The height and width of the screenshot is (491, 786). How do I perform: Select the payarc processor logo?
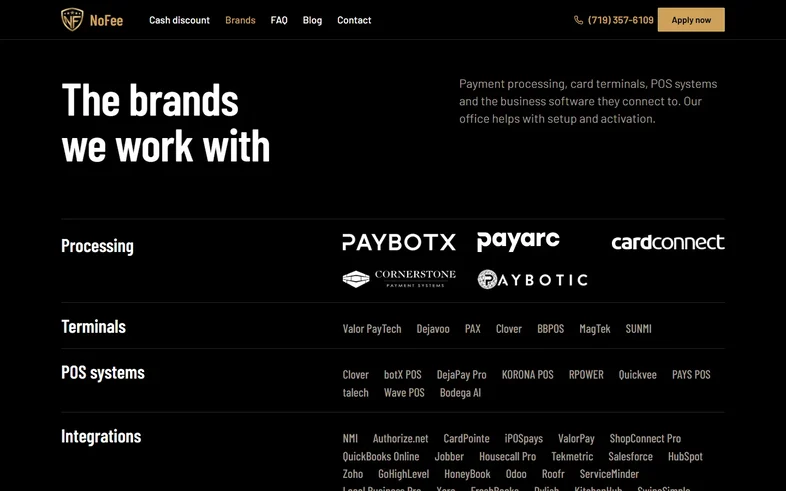coord(518,241)
